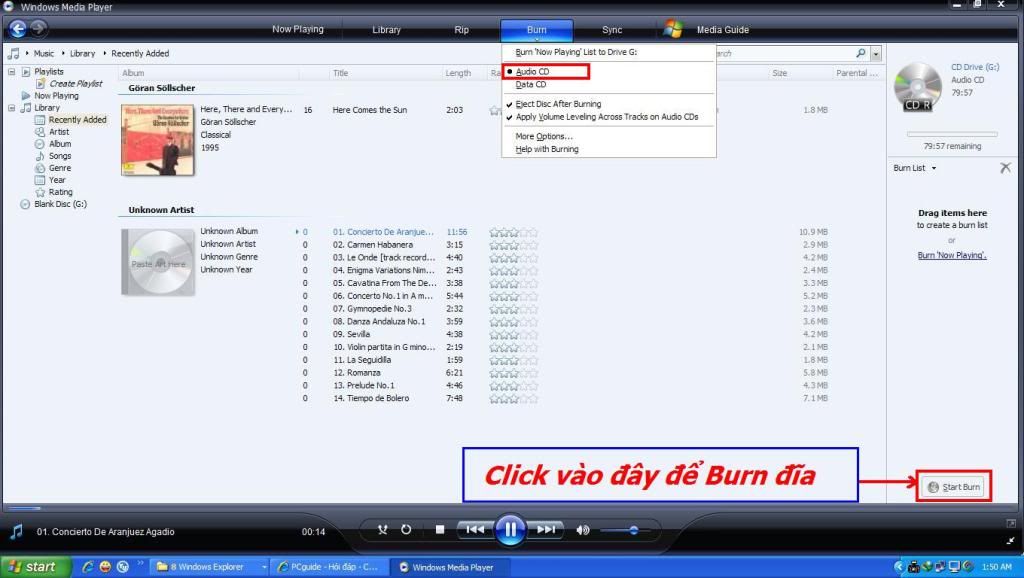Switch to the Rip tab
Viewport: 1024px width, 578px height.
[461, 30]
